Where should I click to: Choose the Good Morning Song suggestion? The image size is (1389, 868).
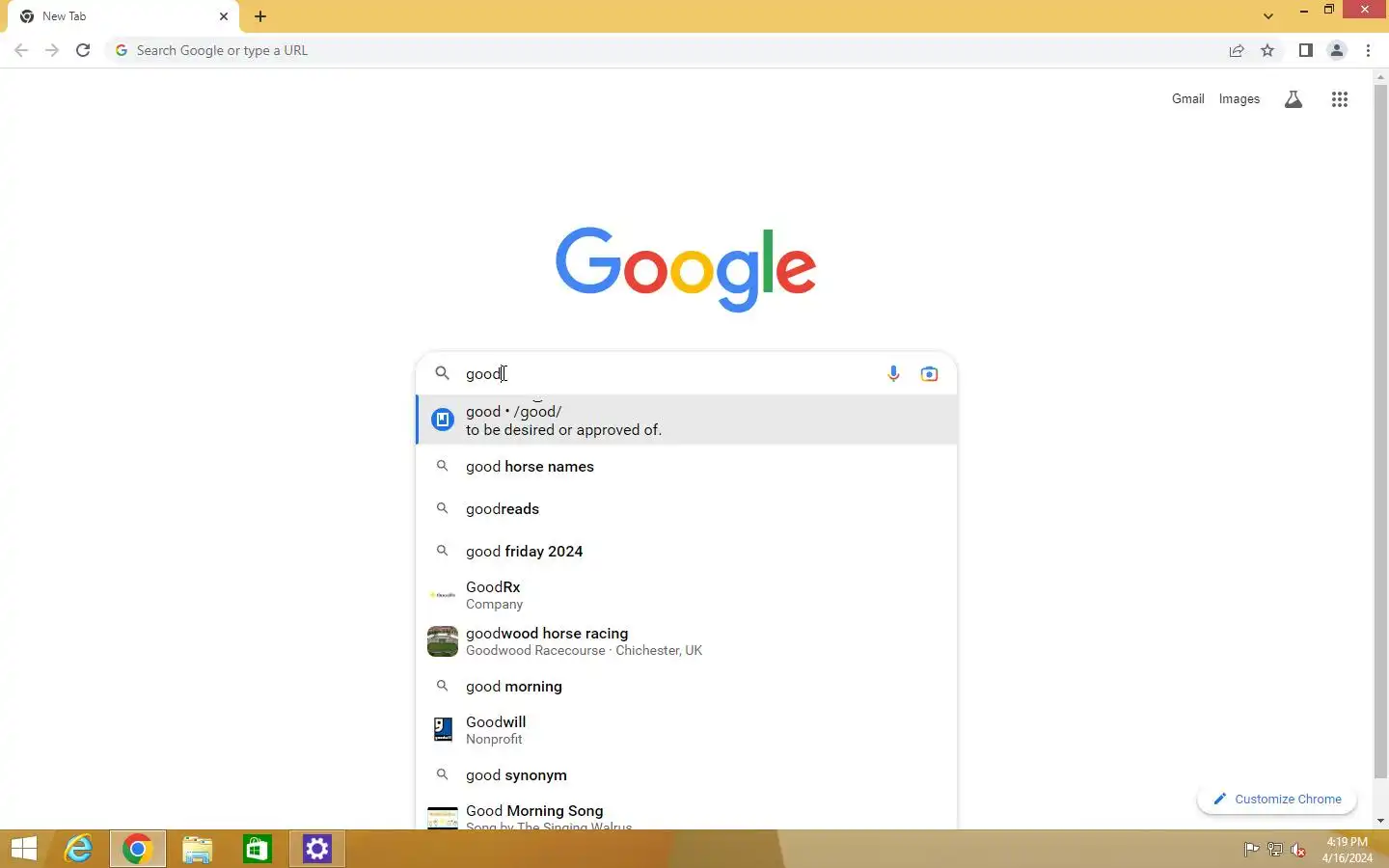(687, 814)
